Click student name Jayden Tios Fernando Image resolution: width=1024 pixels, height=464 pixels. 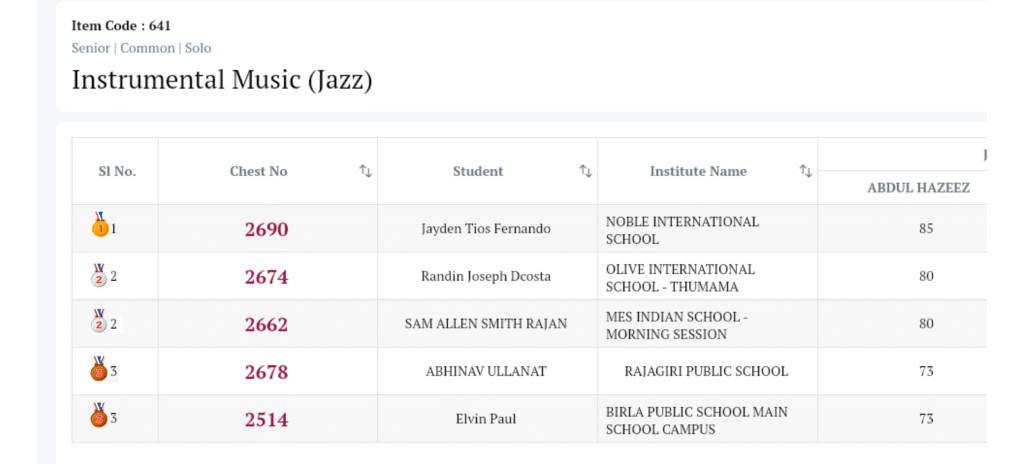coord(486,229)
